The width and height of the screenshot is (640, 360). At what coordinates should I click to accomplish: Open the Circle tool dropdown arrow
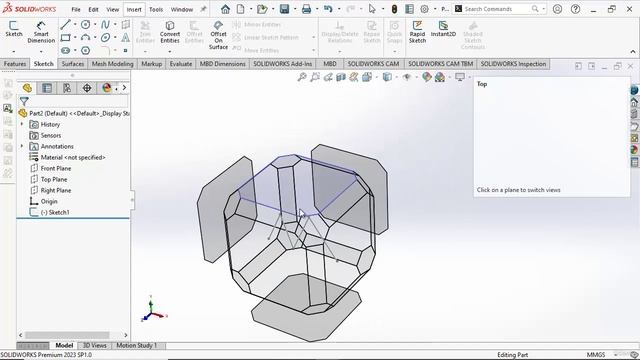(x=95, y=25)
